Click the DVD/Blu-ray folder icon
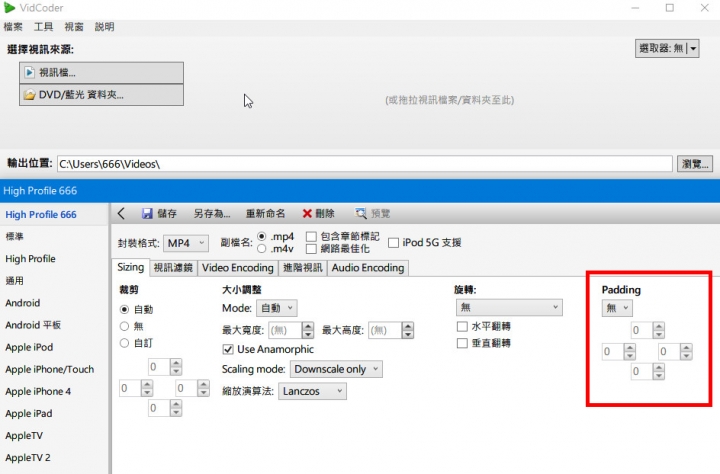The width and height of the screenshot is (720, 474). coord(29,95)
